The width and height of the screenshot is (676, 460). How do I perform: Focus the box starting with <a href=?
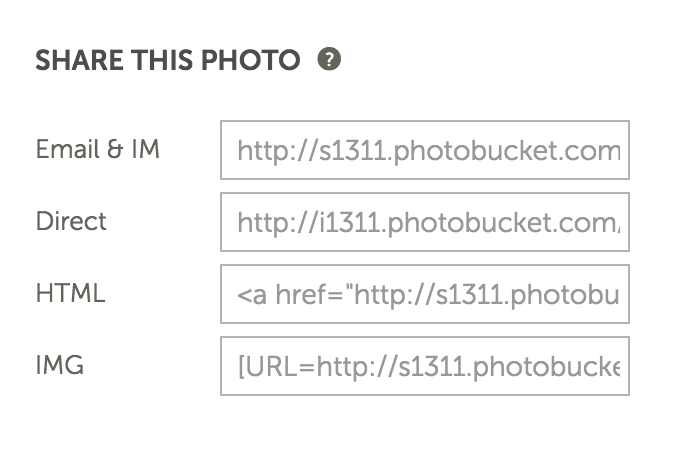425,294
